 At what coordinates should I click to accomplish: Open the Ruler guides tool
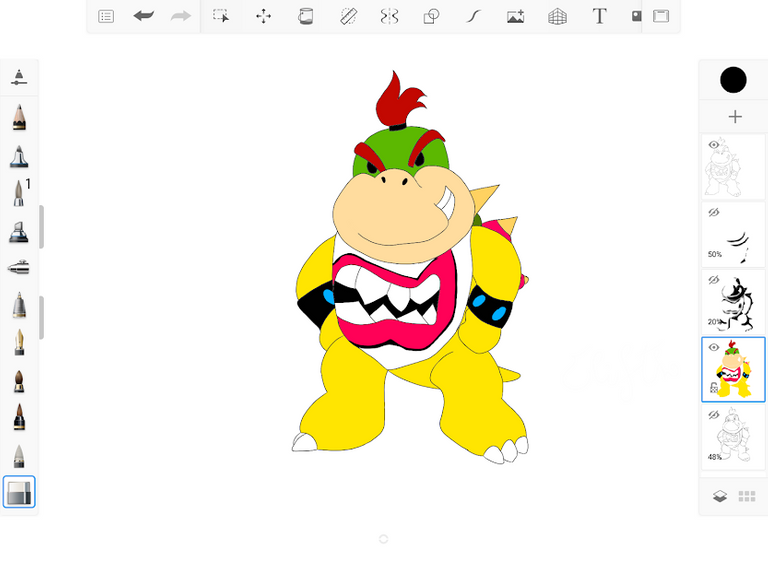point(348,16)
